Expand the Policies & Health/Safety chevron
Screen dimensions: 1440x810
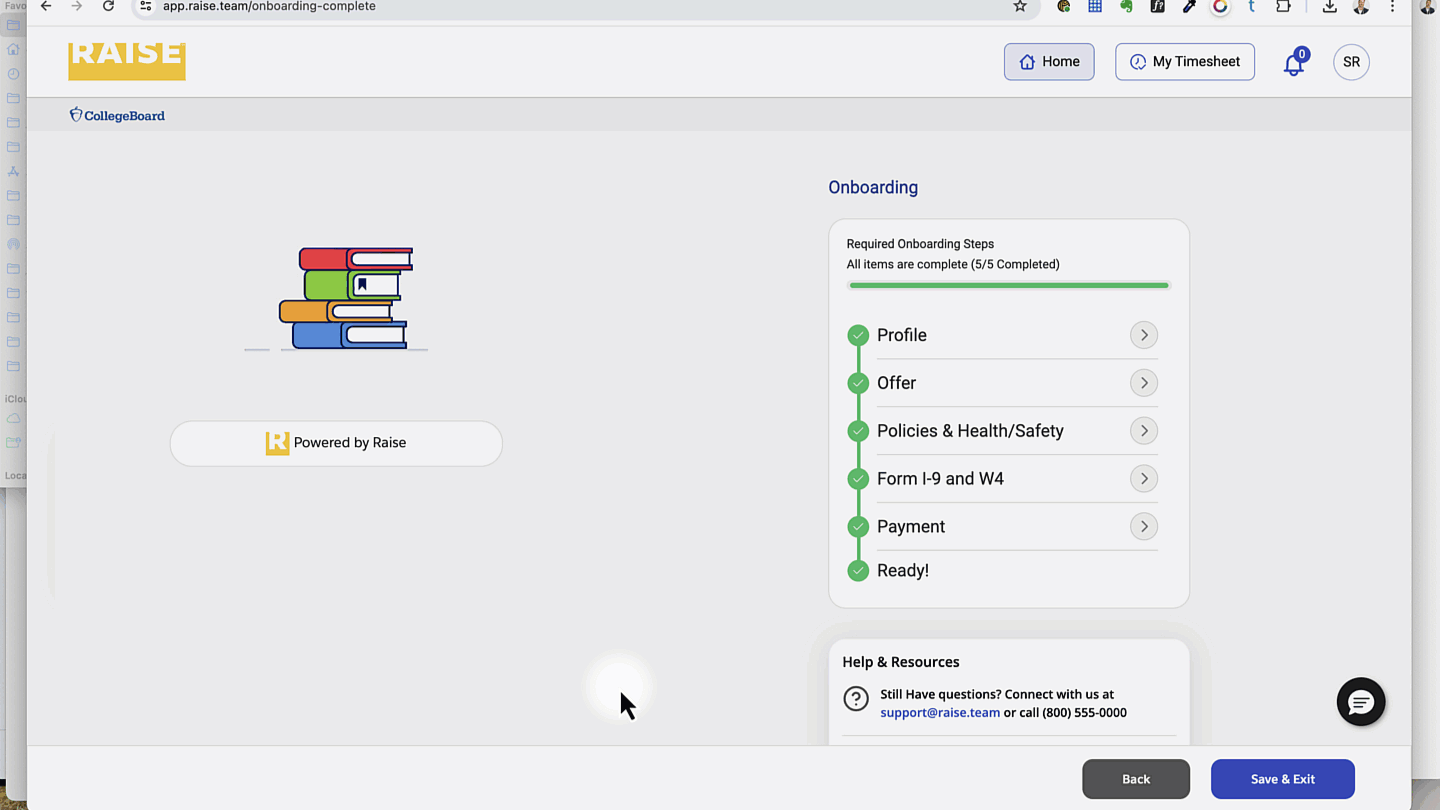point(1144,431)
